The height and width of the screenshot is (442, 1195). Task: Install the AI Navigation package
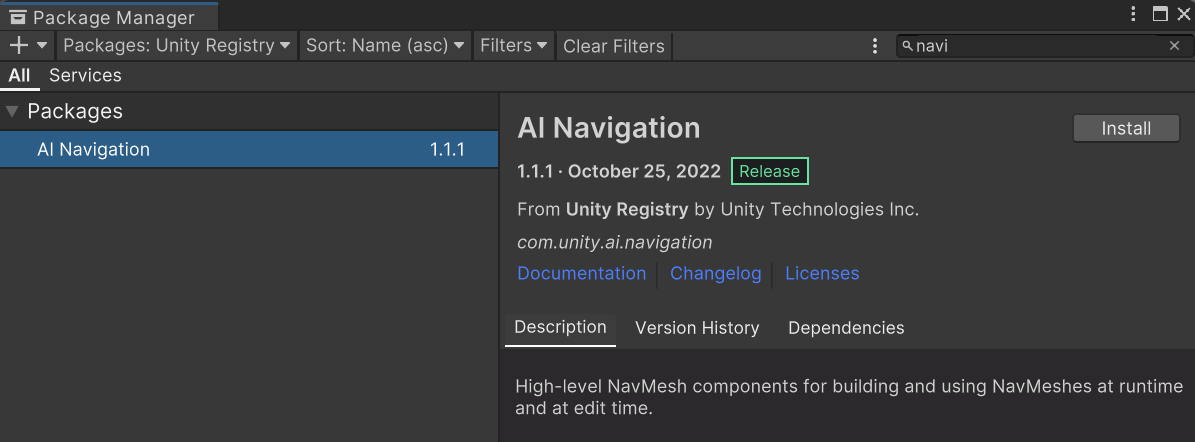pyautogui.click(x=1126, y=128)
